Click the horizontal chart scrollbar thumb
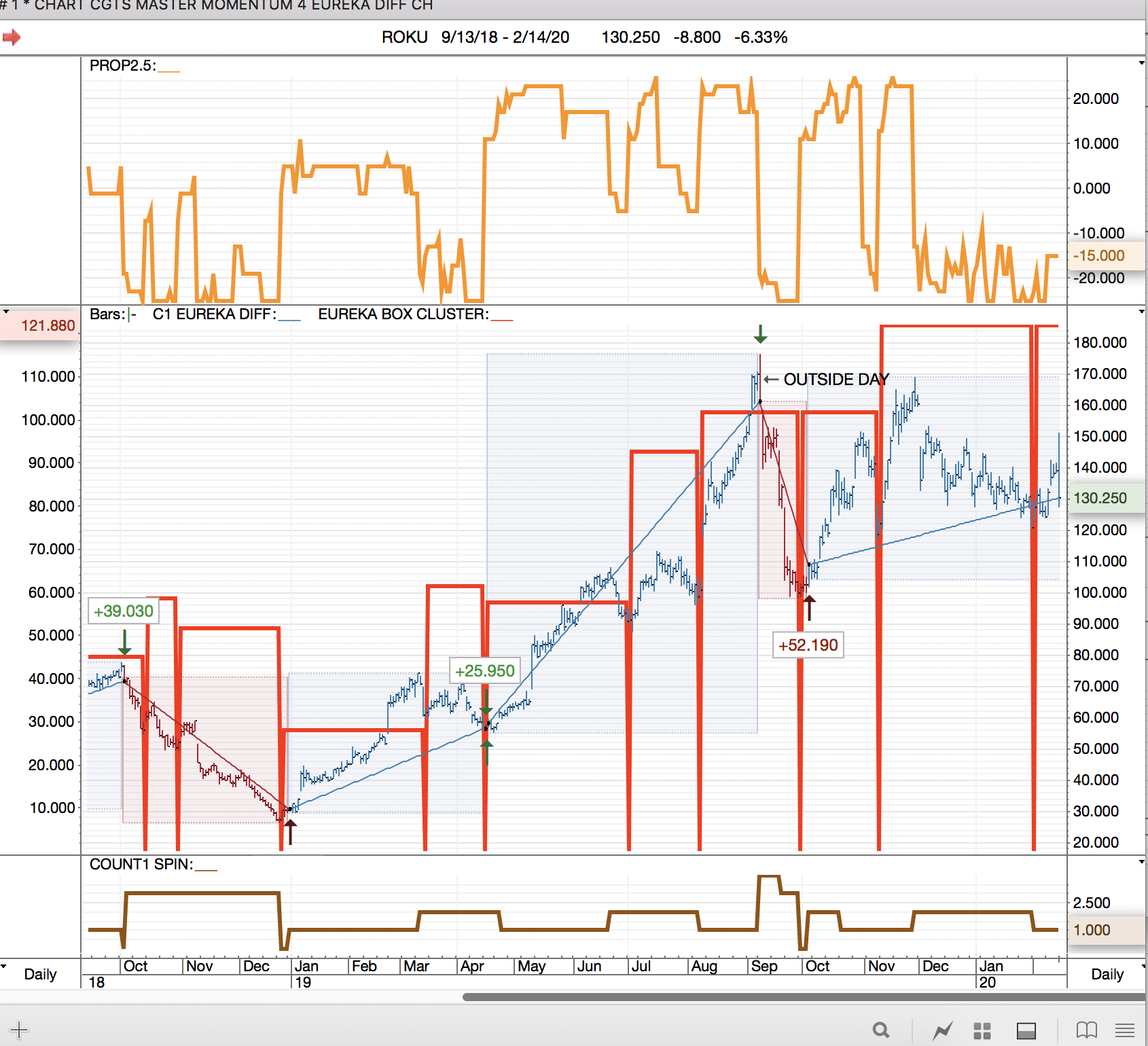The image size is (1148, 1046). (804, 997)
